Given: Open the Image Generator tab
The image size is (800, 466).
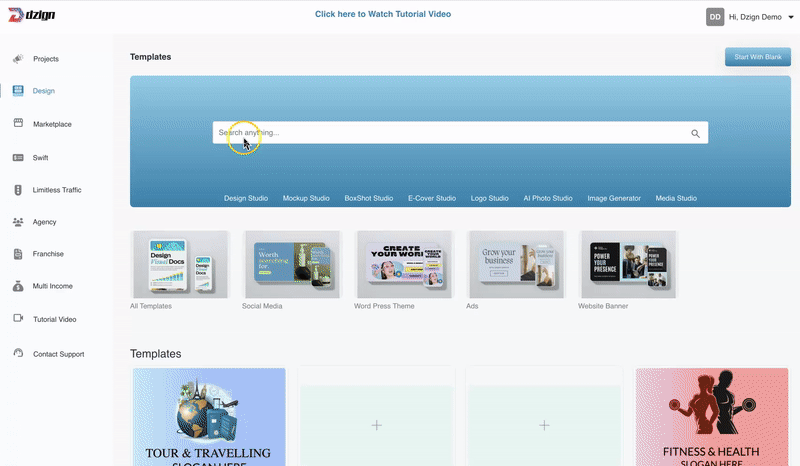Looking at the screenshot, I should click(614, 199).
